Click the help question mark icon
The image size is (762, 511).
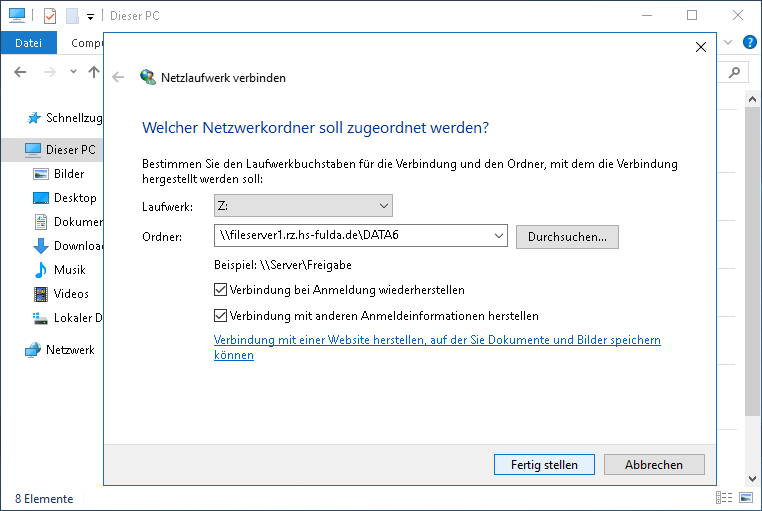pyautogui.click(x=750, y=42)
